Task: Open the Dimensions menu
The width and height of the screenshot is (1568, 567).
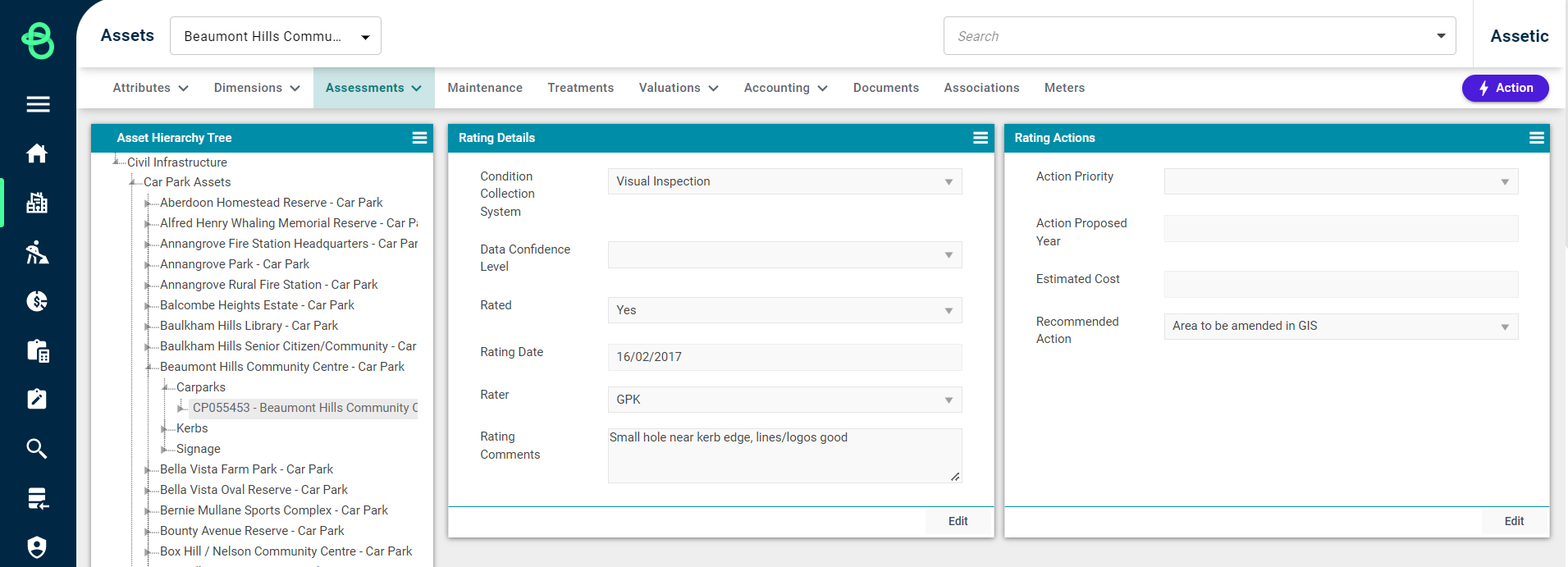Action: click(x=257, y=88)
